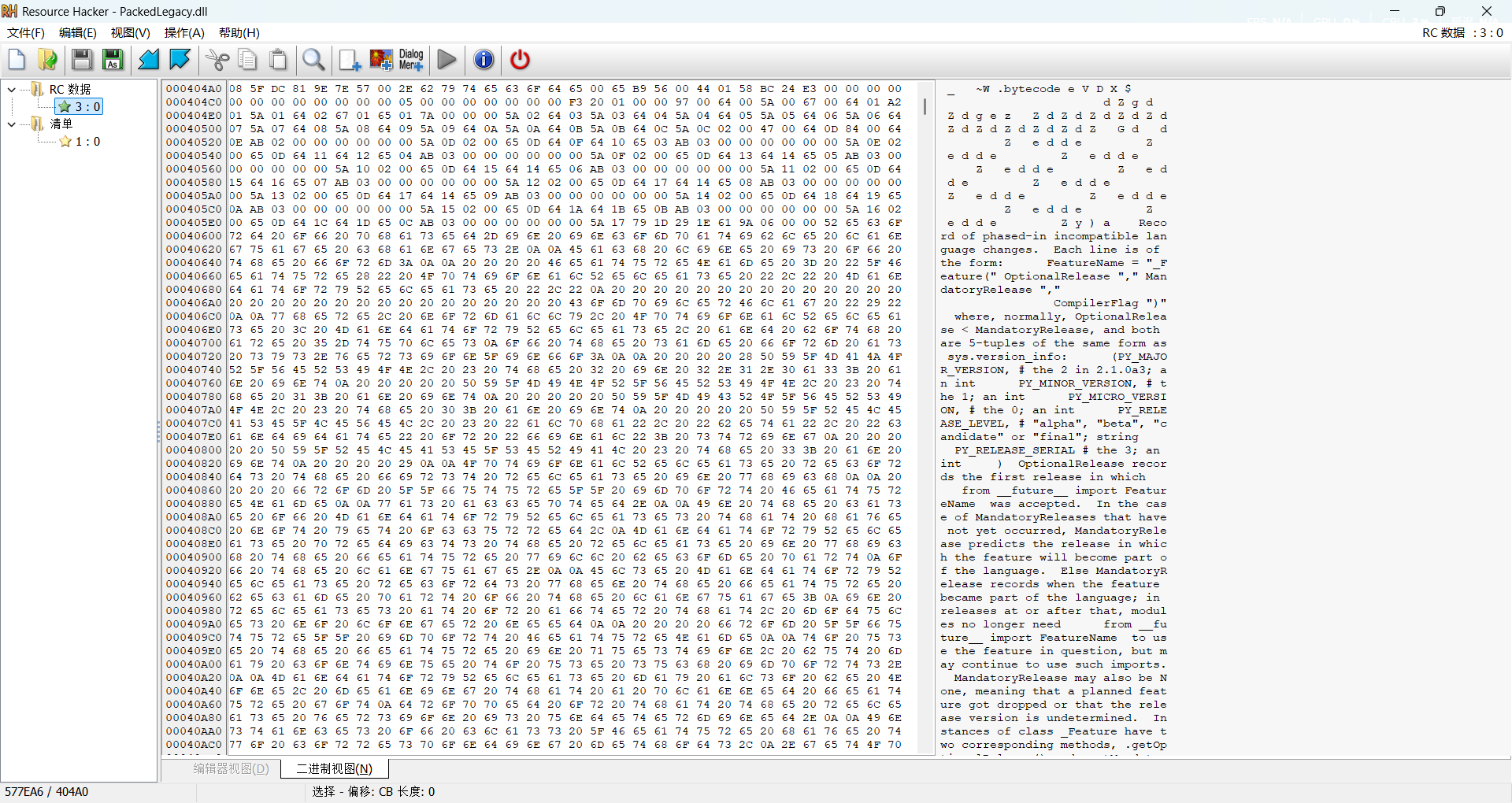Screen dimensions: 1512x803
Task: Click the hex view vertical scrollbar thumb
Action: click(x=925, y=106)
